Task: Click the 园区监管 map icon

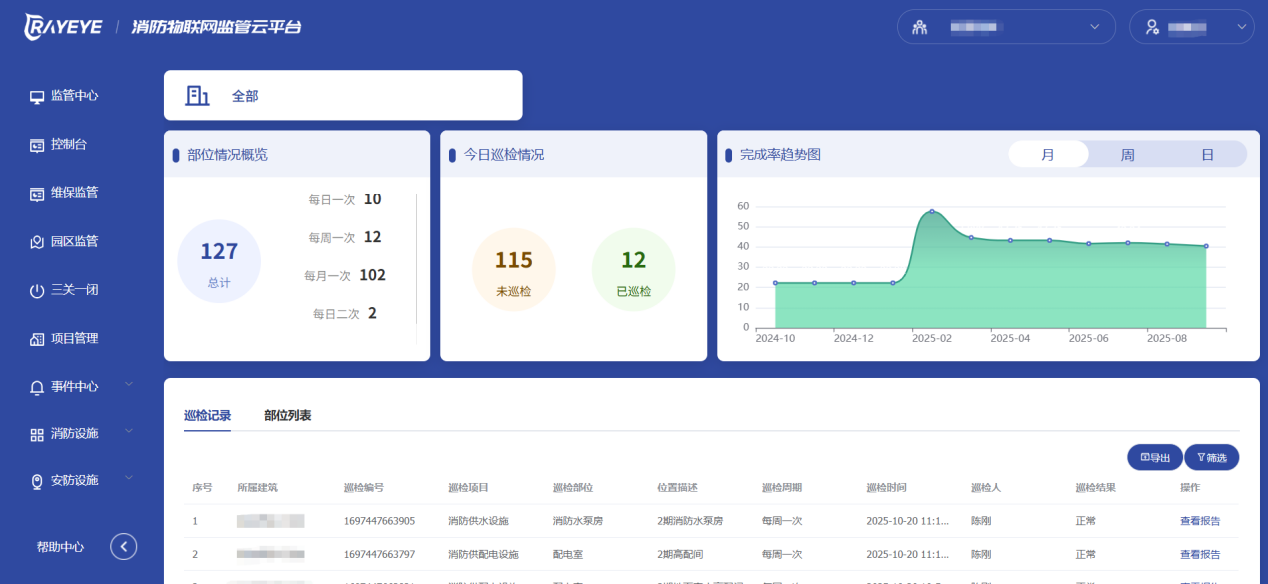Action: tap(37, 242)
